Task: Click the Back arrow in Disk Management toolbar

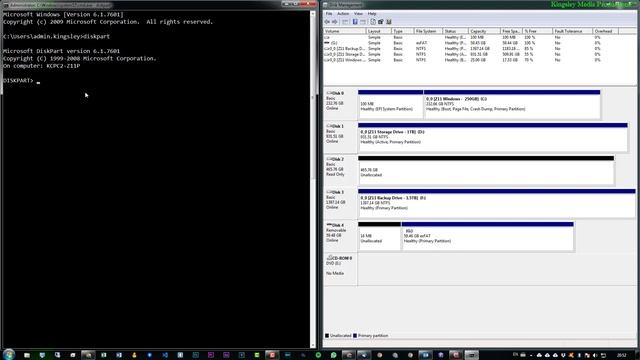Action: coord(327,22)
